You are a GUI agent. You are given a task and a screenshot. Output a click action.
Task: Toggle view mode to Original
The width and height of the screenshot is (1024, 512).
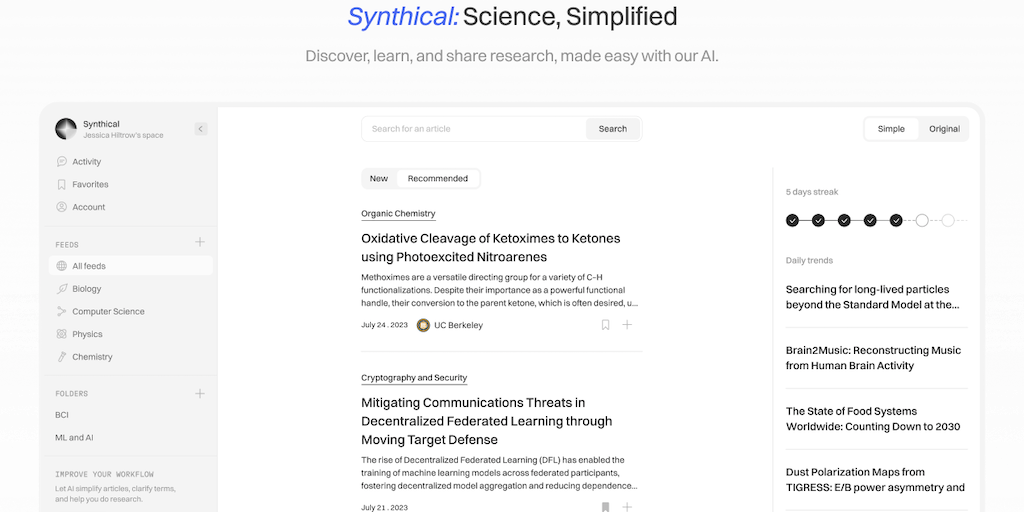(x=944, y=129)
